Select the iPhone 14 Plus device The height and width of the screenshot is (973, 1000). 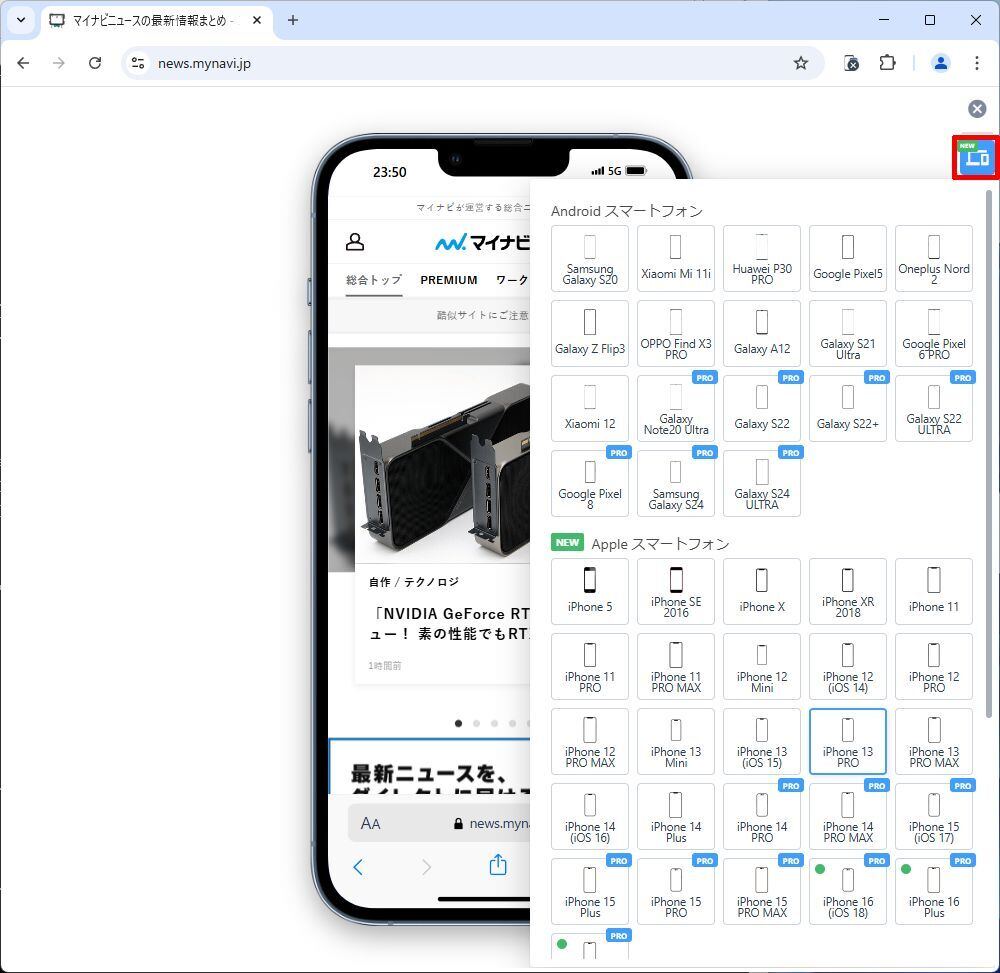click(676, 817)
